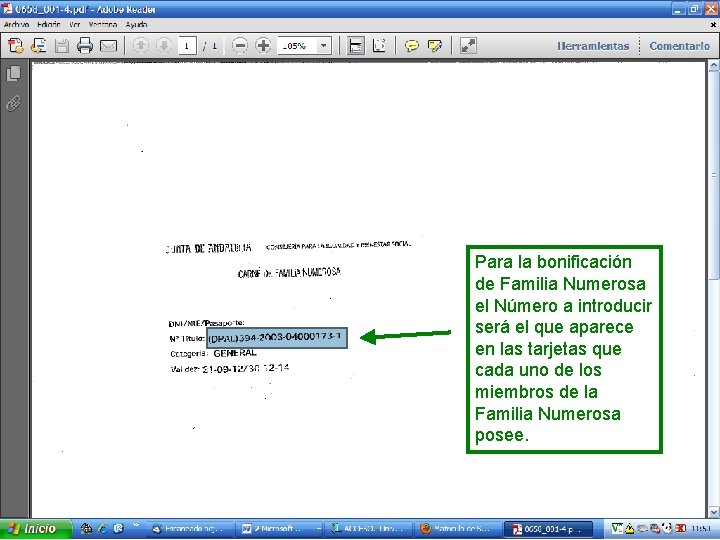Open the Herramientas pane

click(593, 46)
